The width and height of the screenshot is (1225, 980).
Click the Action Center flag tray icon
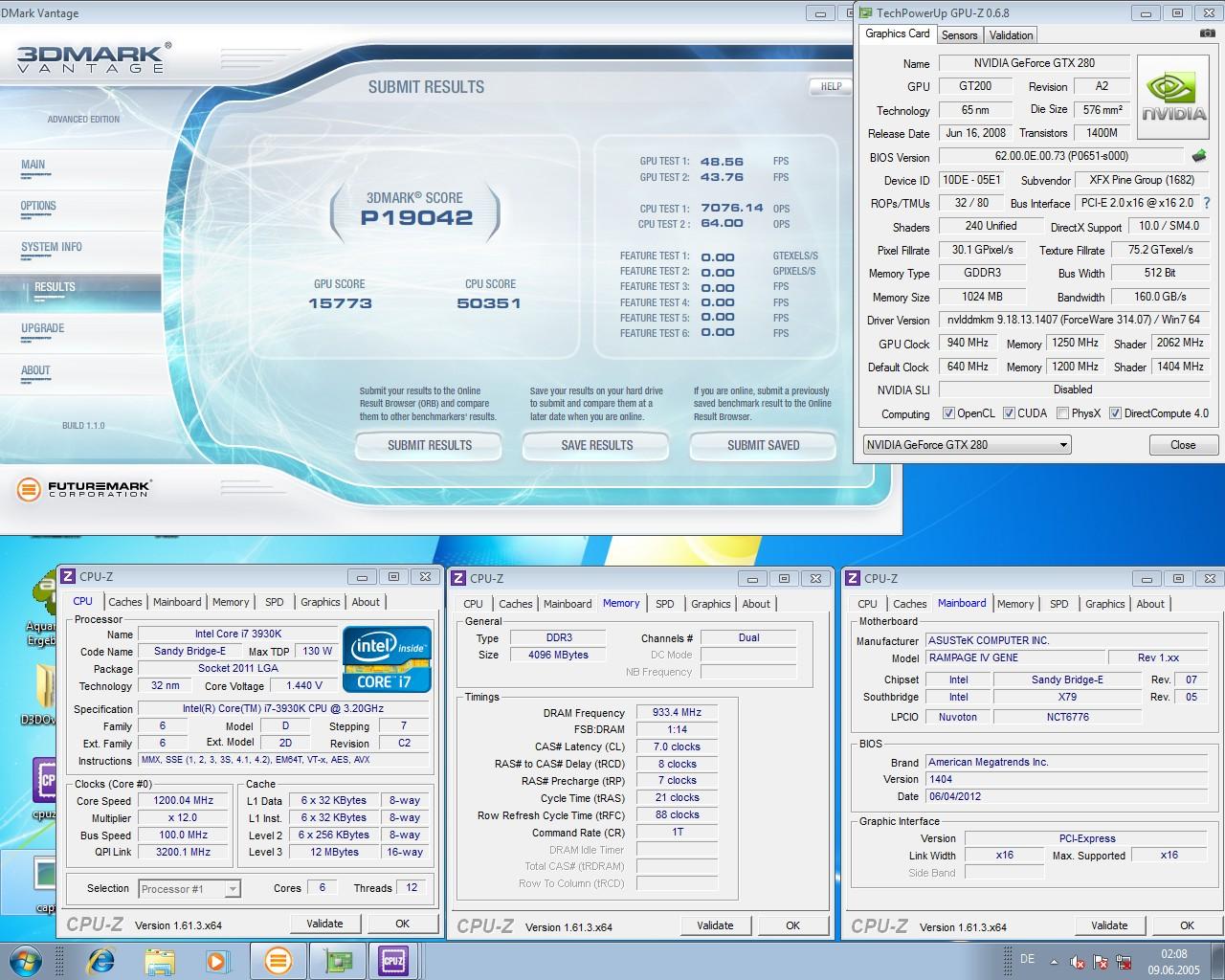1101,962
